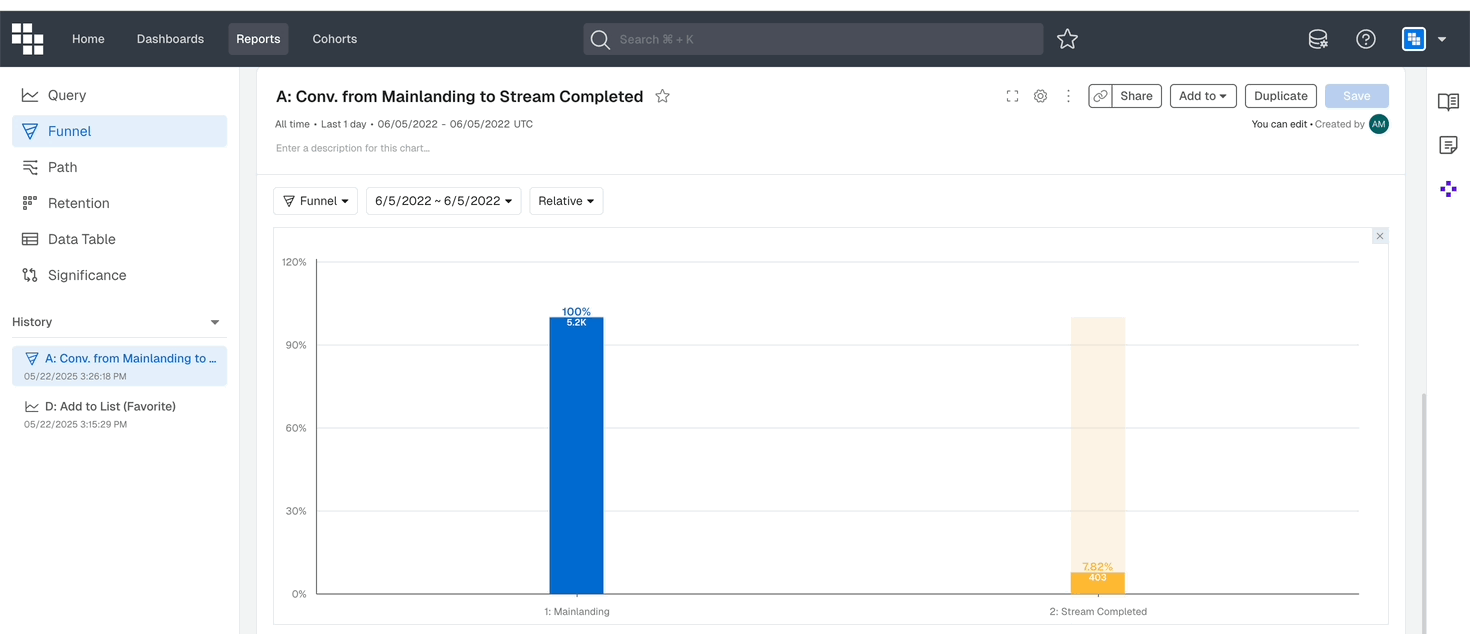This screenshot has height=634, width=1470.
Task: Collapse the History section arrow
Action: (x=214, y=322)
